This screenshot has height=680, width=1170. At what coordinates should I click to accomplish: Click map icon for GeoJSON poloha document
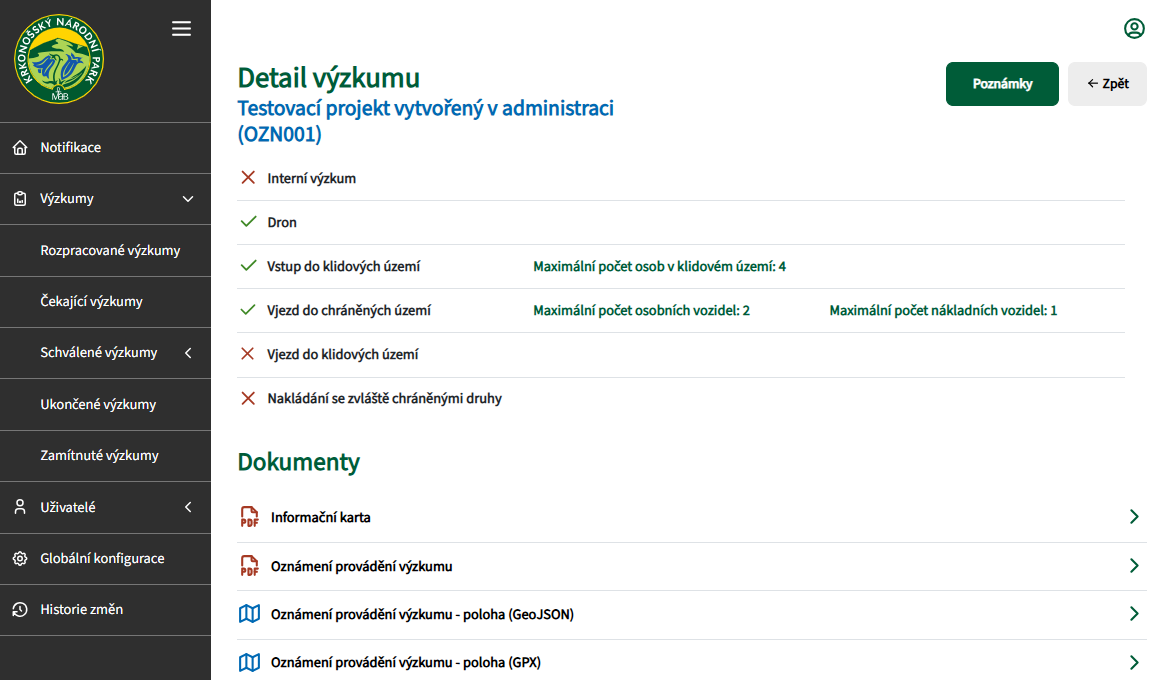pos(249,614)
